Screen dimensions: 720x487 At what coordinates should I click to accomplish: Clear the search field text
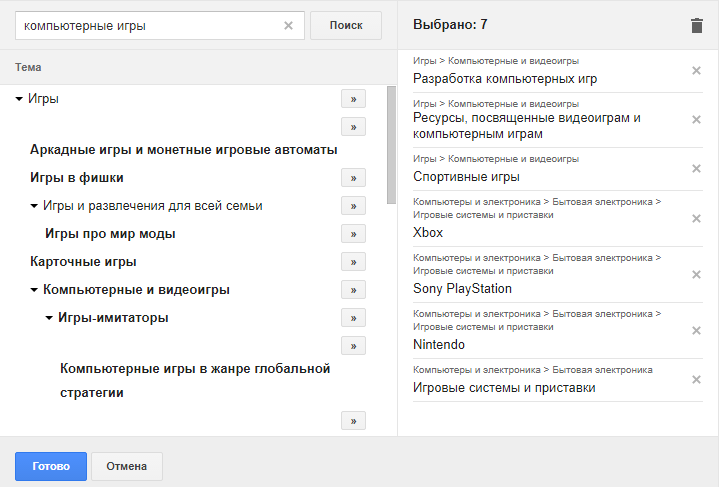click(289, 26)
